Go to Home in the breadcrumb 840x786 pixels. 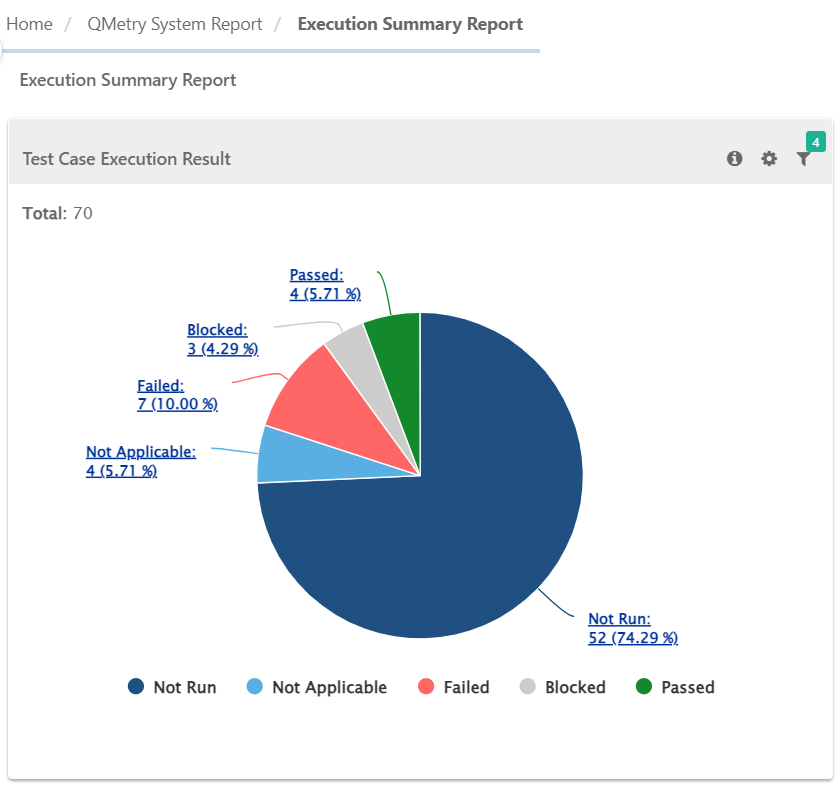tap(29, 24)
